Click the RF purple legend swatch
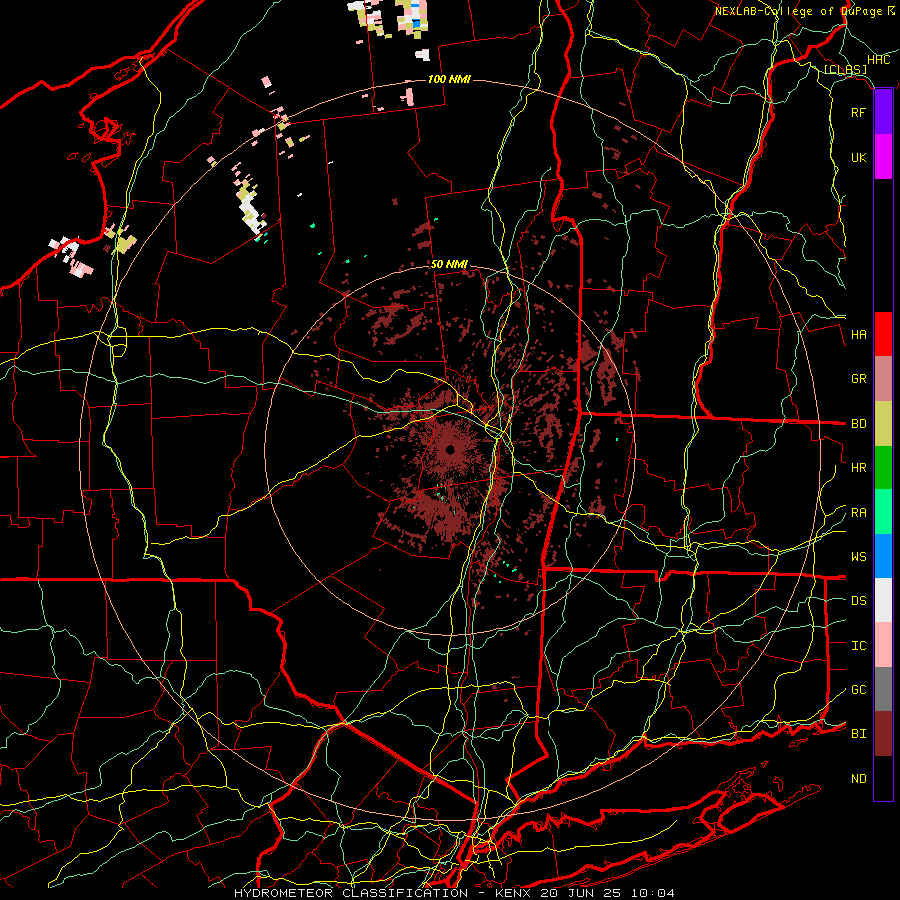 883,112
